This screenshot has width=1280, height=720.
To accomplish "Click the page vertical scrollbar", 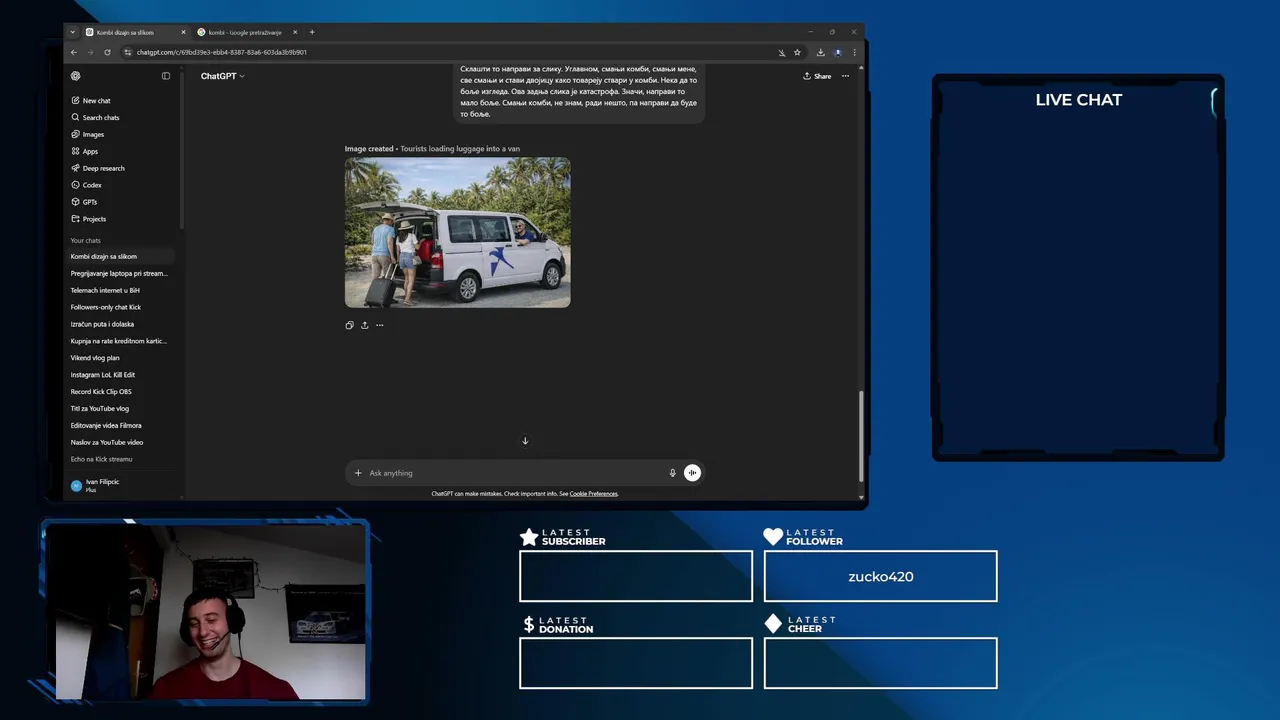I will (x=861, y=436).
